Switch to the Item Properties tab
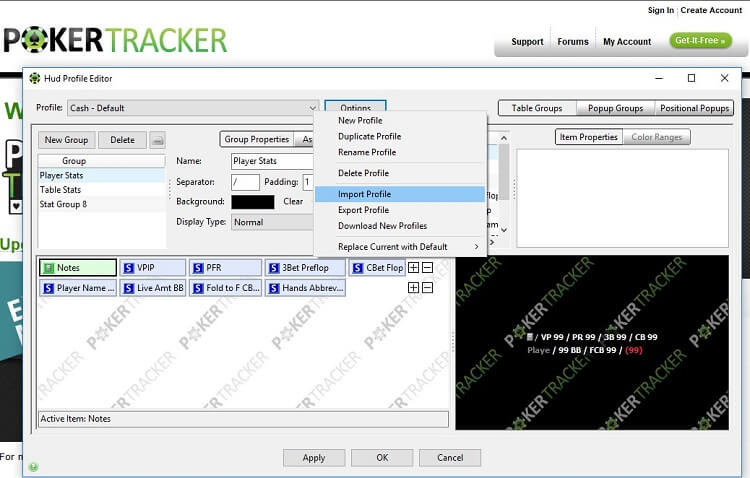Viewport: 750px width, 478px height. coord(589,137)
